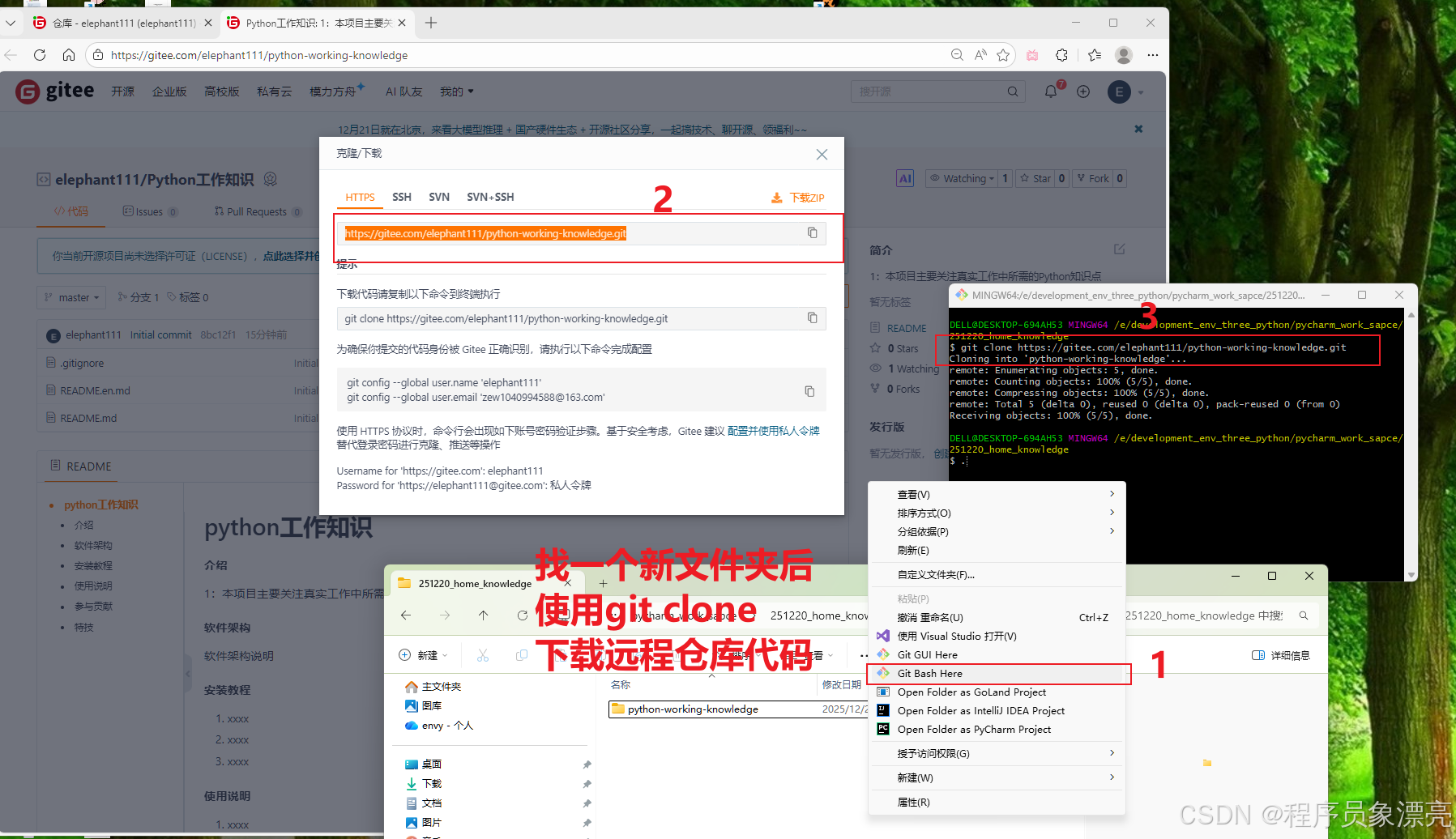Choose Open Folder as IntelliJ IDEA Project
The width and height of the screenshot is (1456, 839).
997,710
